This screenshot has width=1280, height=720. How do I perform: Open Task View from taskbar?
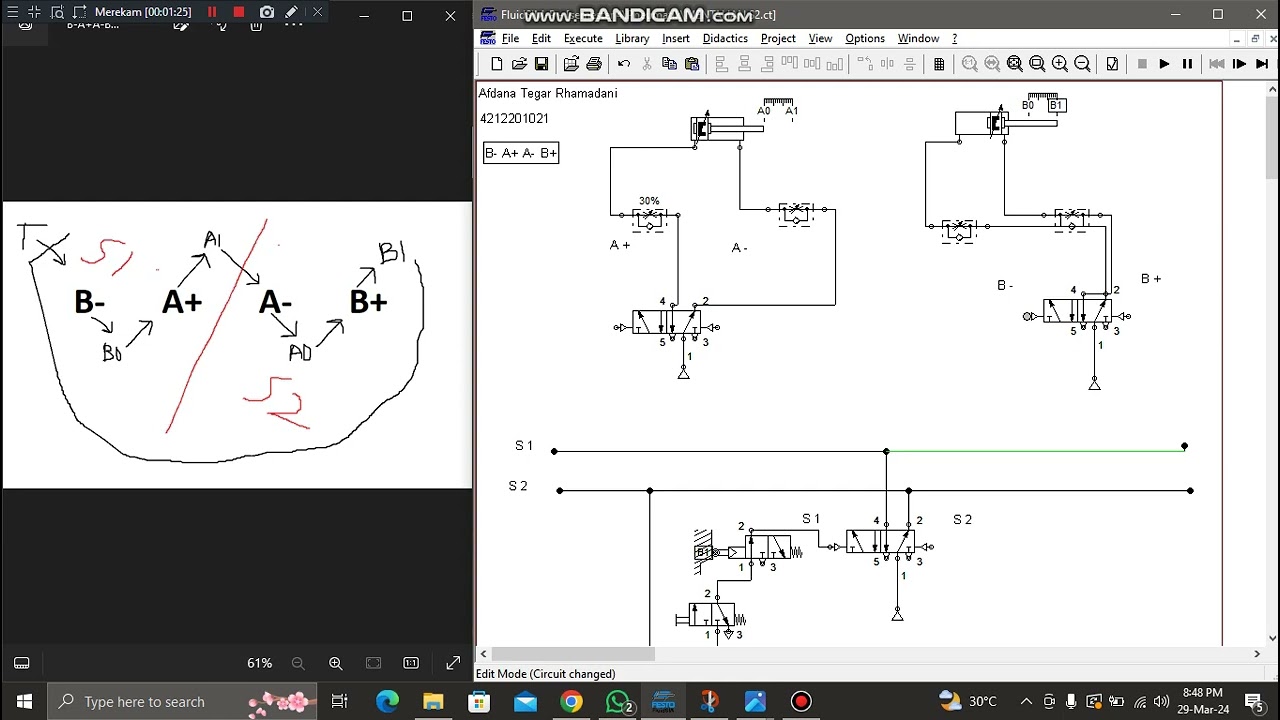pyautogui.click(x=339, y=701)
